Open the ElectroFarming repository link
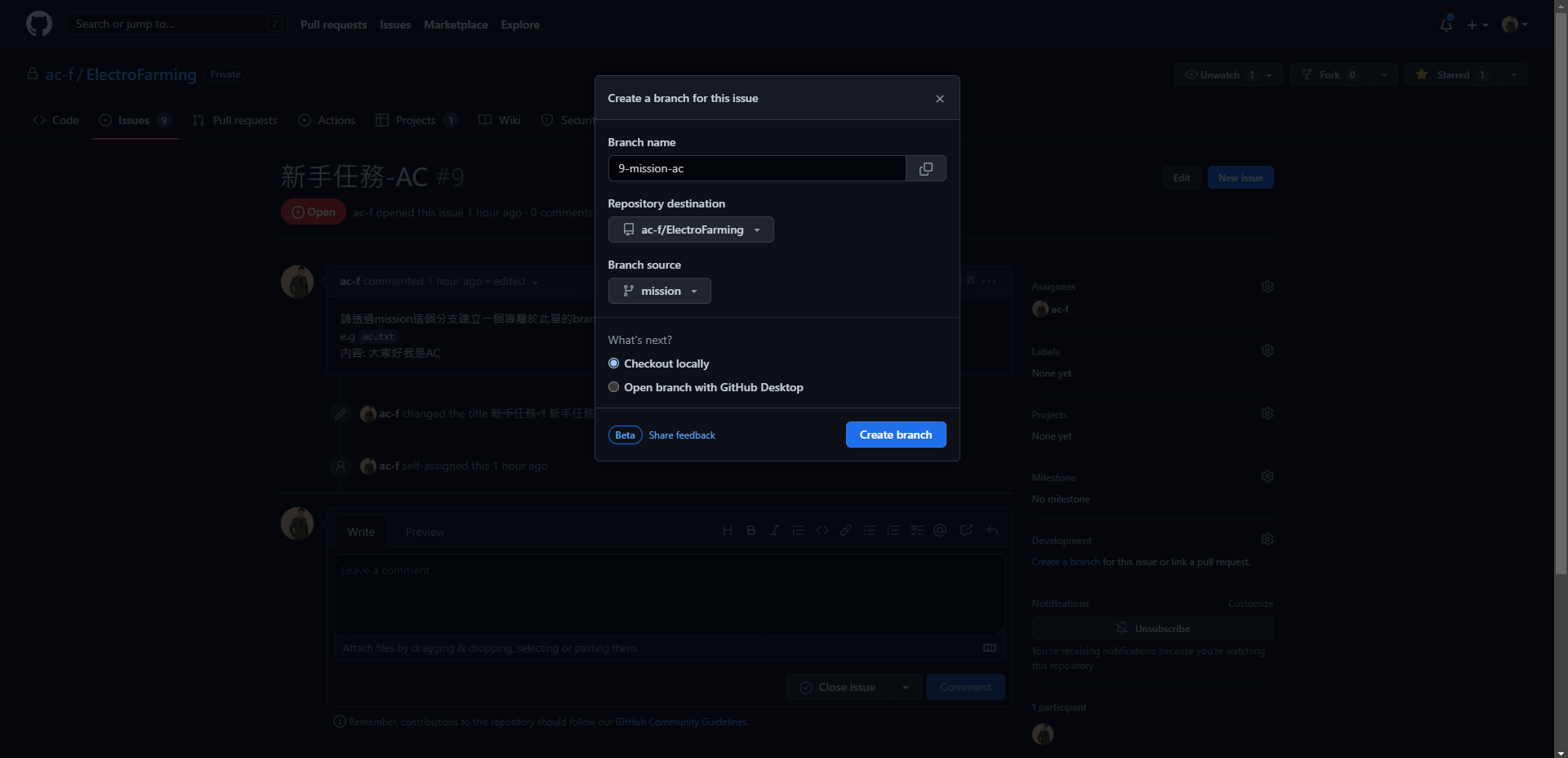The width and height of the screenshot is (1568, 758). 141,74
